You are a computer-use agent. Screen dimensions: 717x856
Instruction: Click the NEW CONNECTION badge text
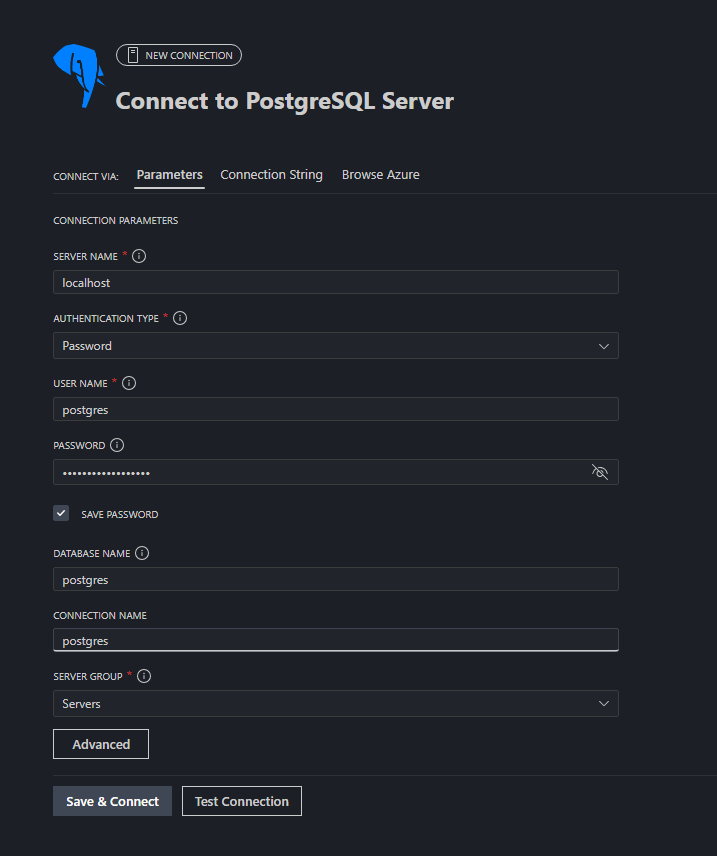[x=189, y=55]
